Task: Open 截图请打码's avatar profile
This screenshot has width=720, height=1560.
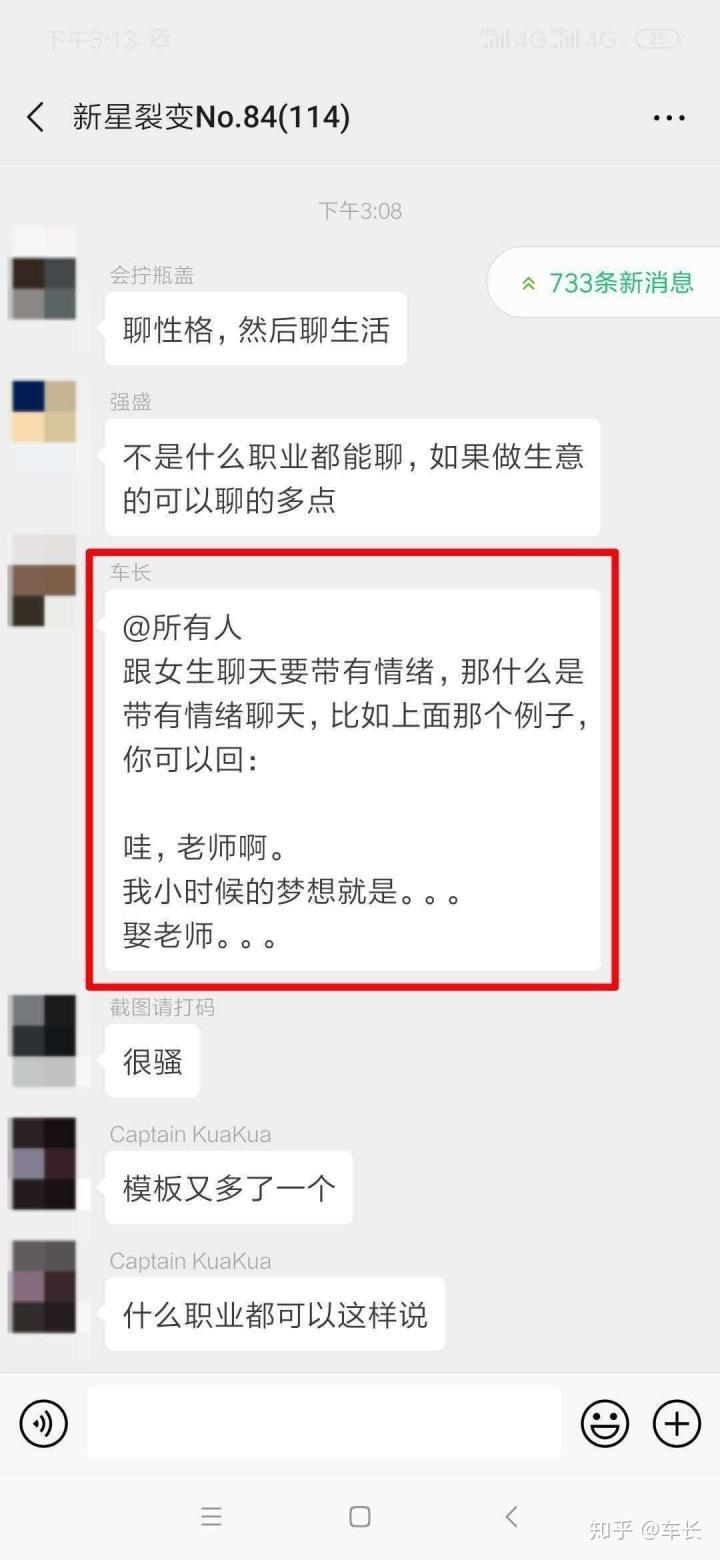Action: click(43, 1026)
